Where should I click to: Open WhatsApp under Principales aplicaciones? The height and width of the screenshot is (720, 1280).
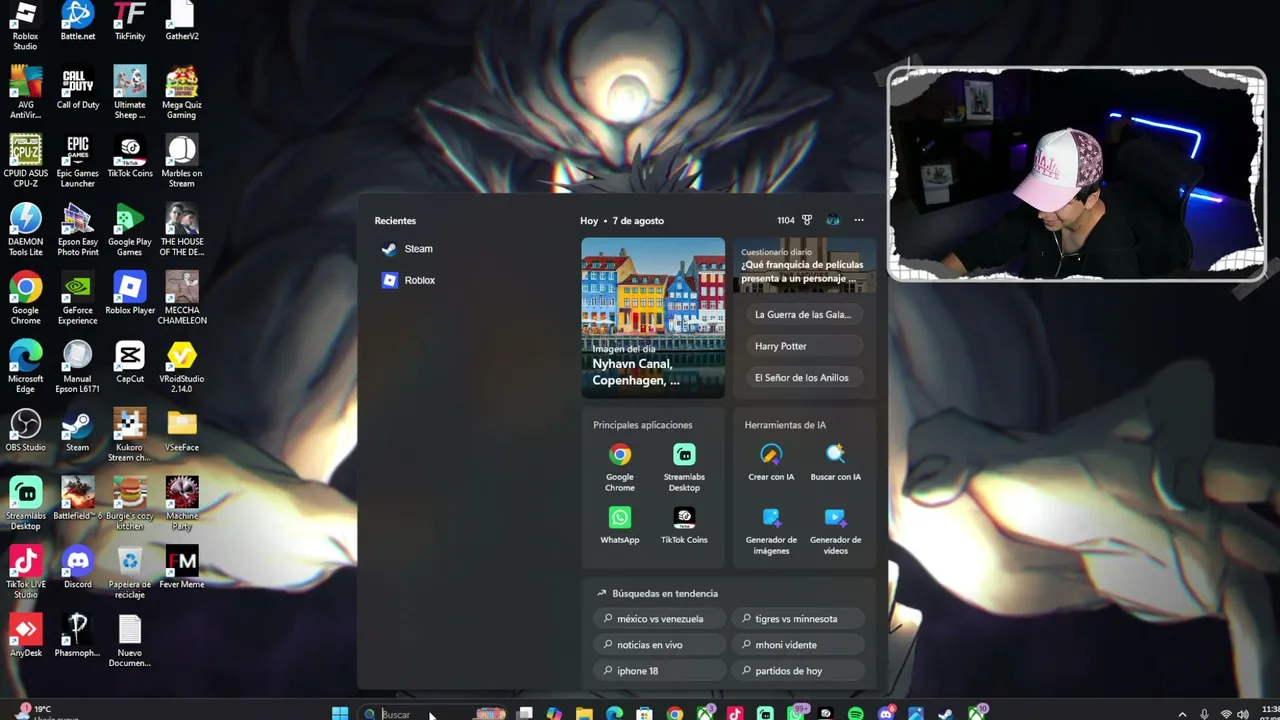tap(620, 525)
